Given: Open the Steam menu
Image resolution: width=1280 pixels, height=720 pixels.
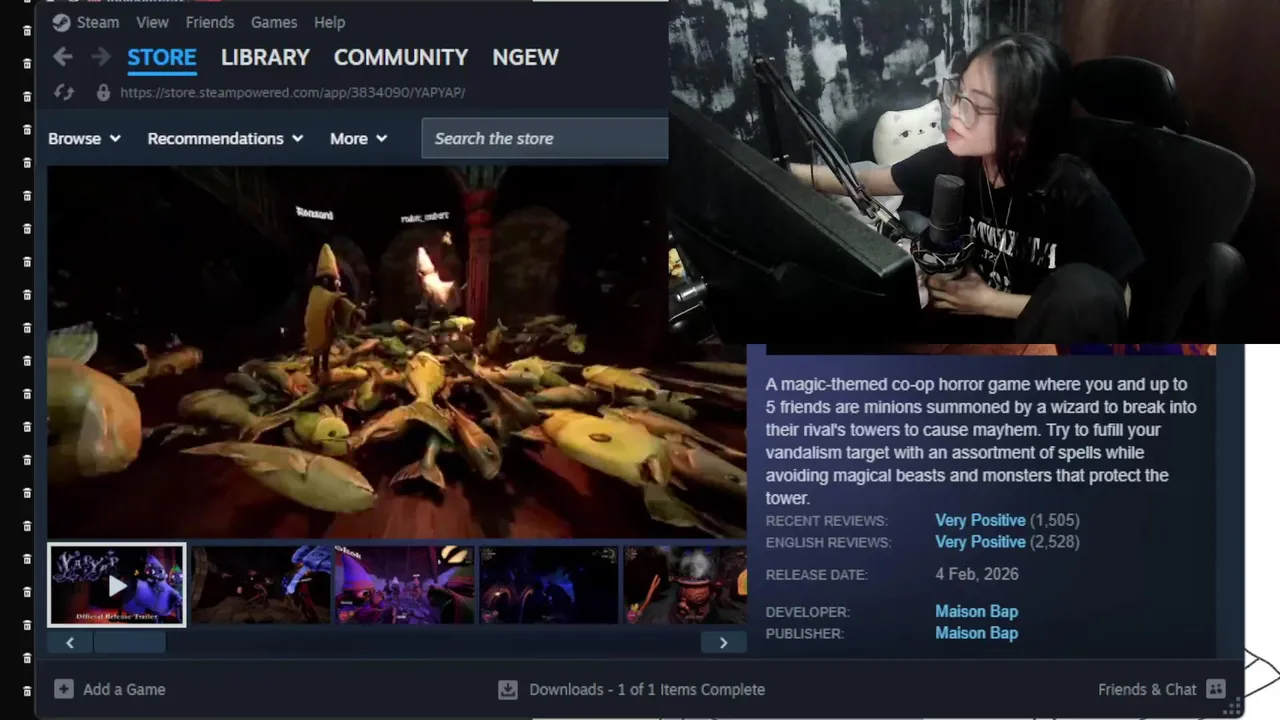Looking at the screenshot, I should pos(98,22).
